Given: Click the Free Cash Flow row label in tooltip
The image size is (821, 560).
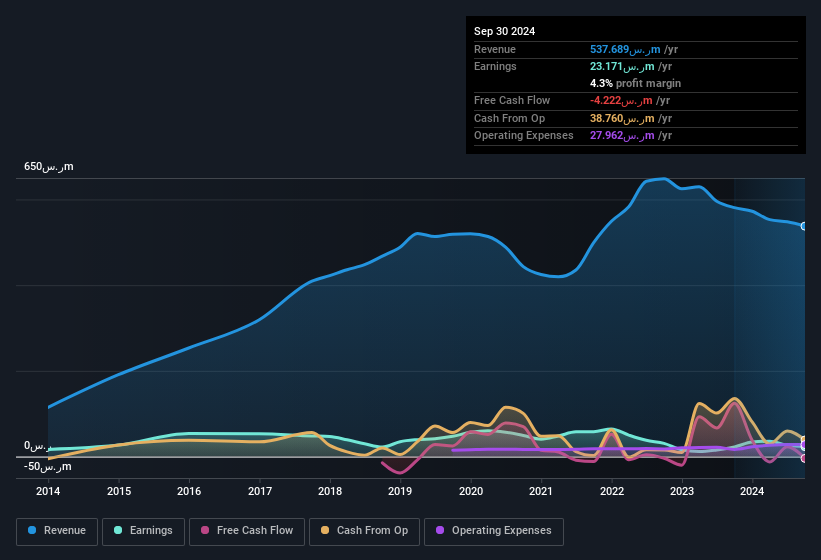Looking at the screenshot, I should pyautogui.click(x=512, y=100).
